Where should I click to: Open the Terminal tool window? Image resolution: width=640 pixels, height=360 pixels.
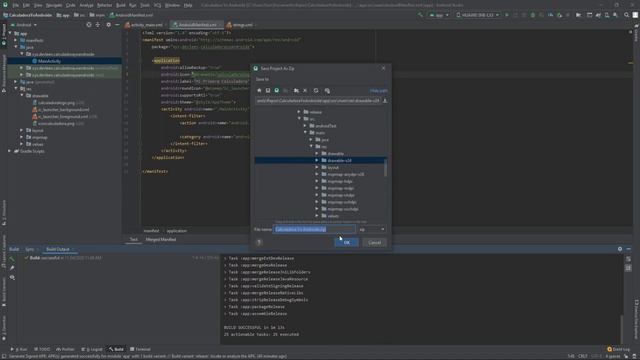(x=140, y=349)
